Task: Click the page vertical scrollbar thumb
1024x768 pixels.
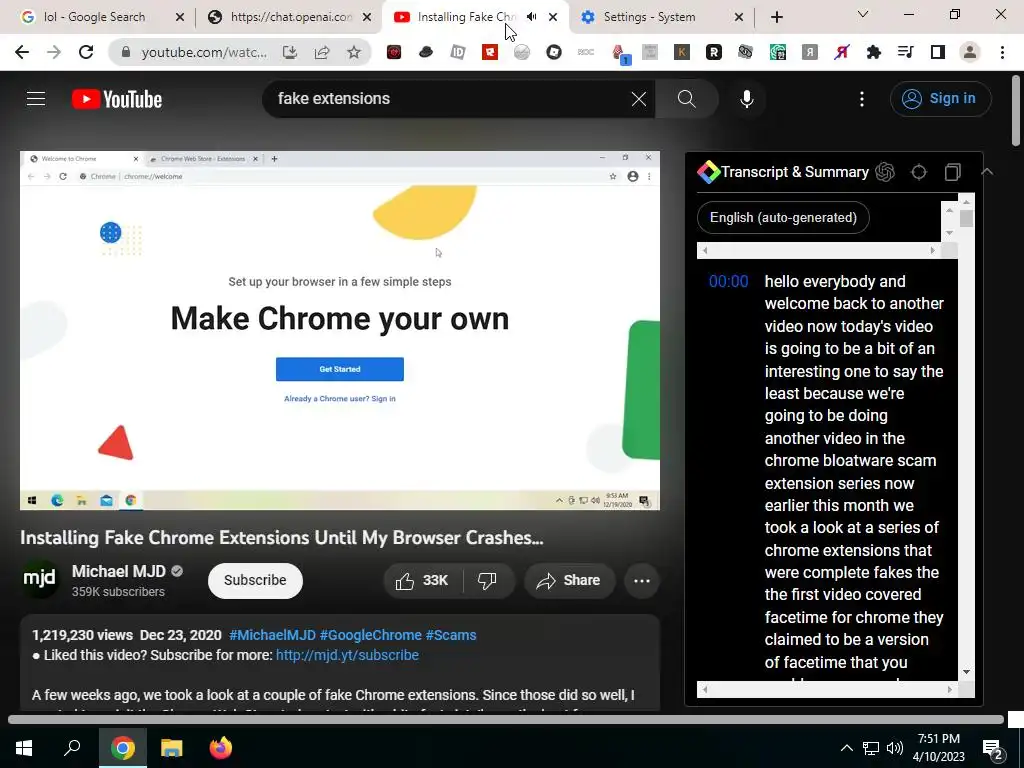Action: coord(1016,109)
